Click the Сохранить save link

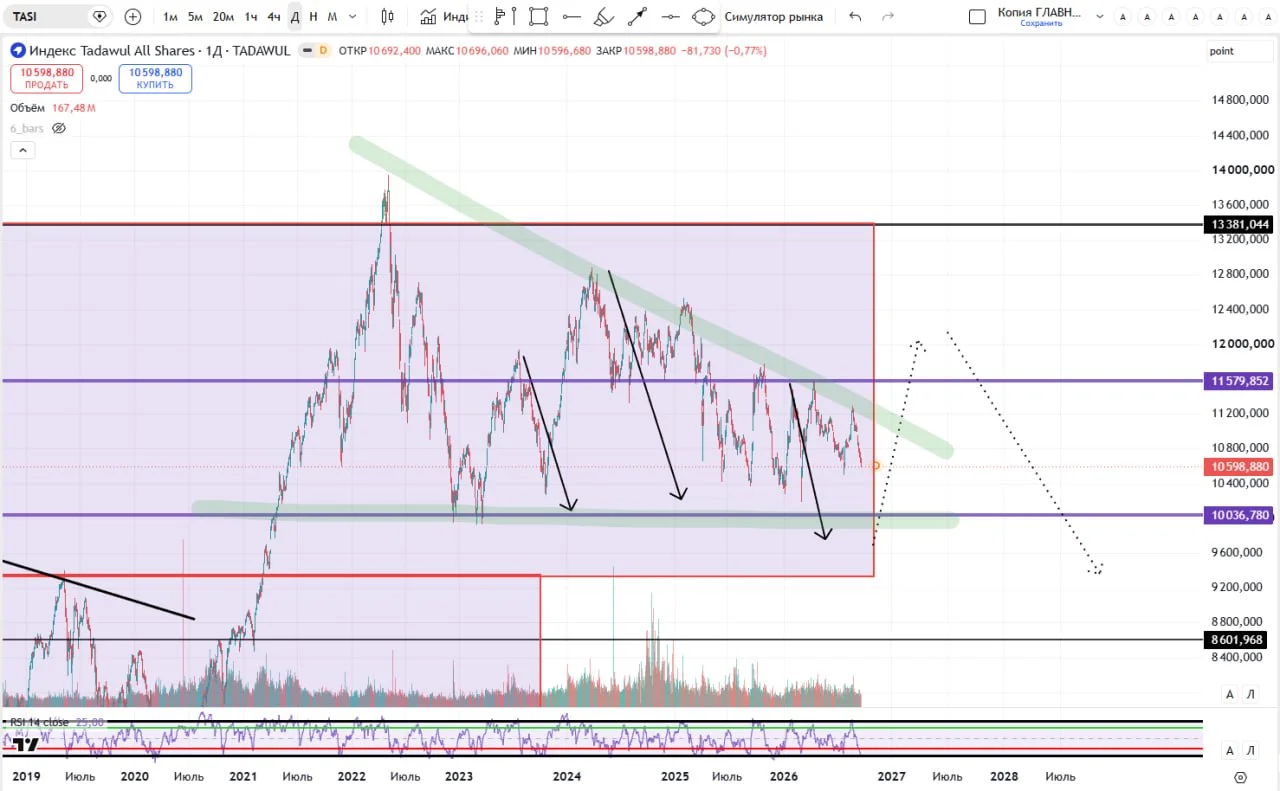(1041, 23)
